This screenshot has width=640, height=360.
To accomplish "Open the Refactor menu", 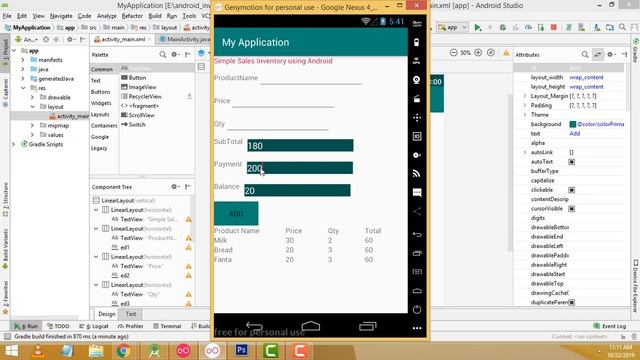I will (132, 16).
